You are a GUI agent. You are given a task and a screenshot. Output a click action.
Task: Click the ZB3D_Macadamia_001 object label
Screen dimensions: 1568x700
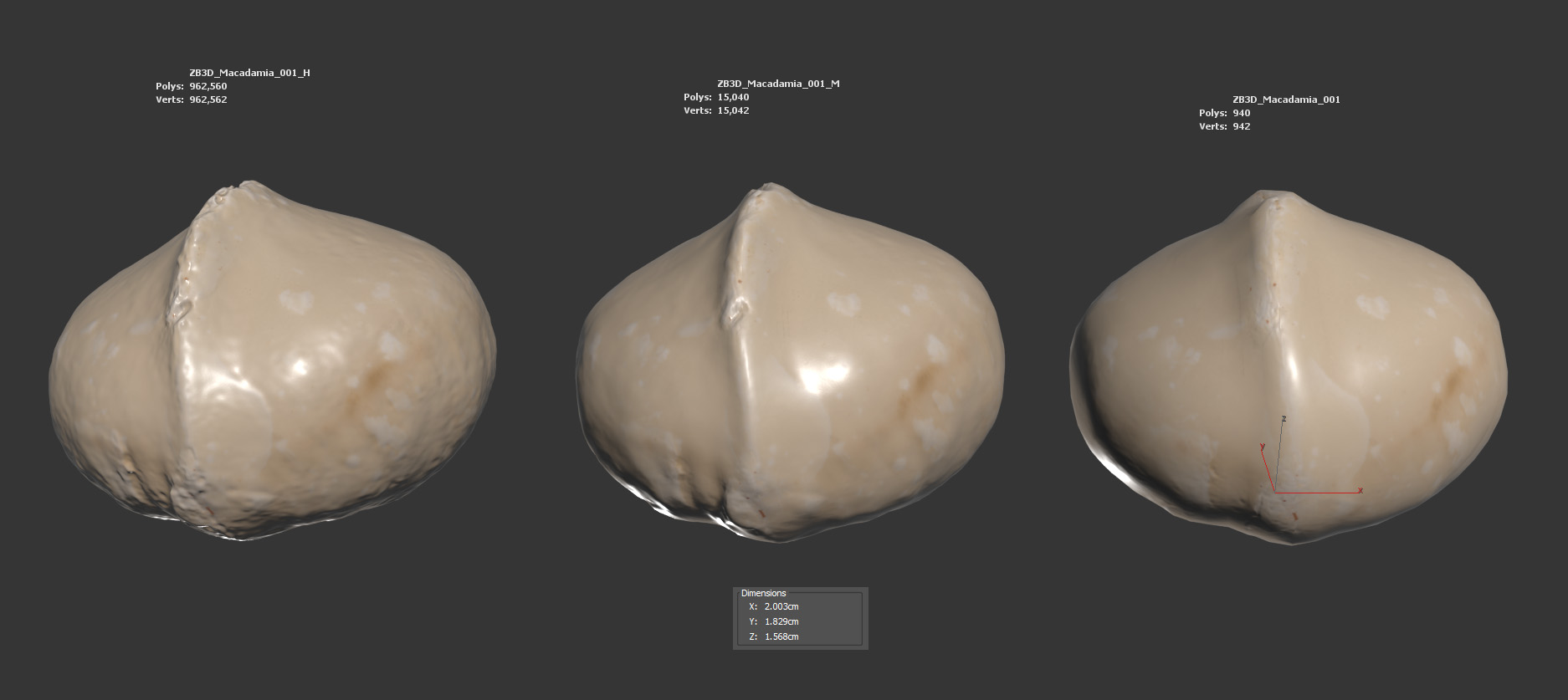[x=1285, y=100]
